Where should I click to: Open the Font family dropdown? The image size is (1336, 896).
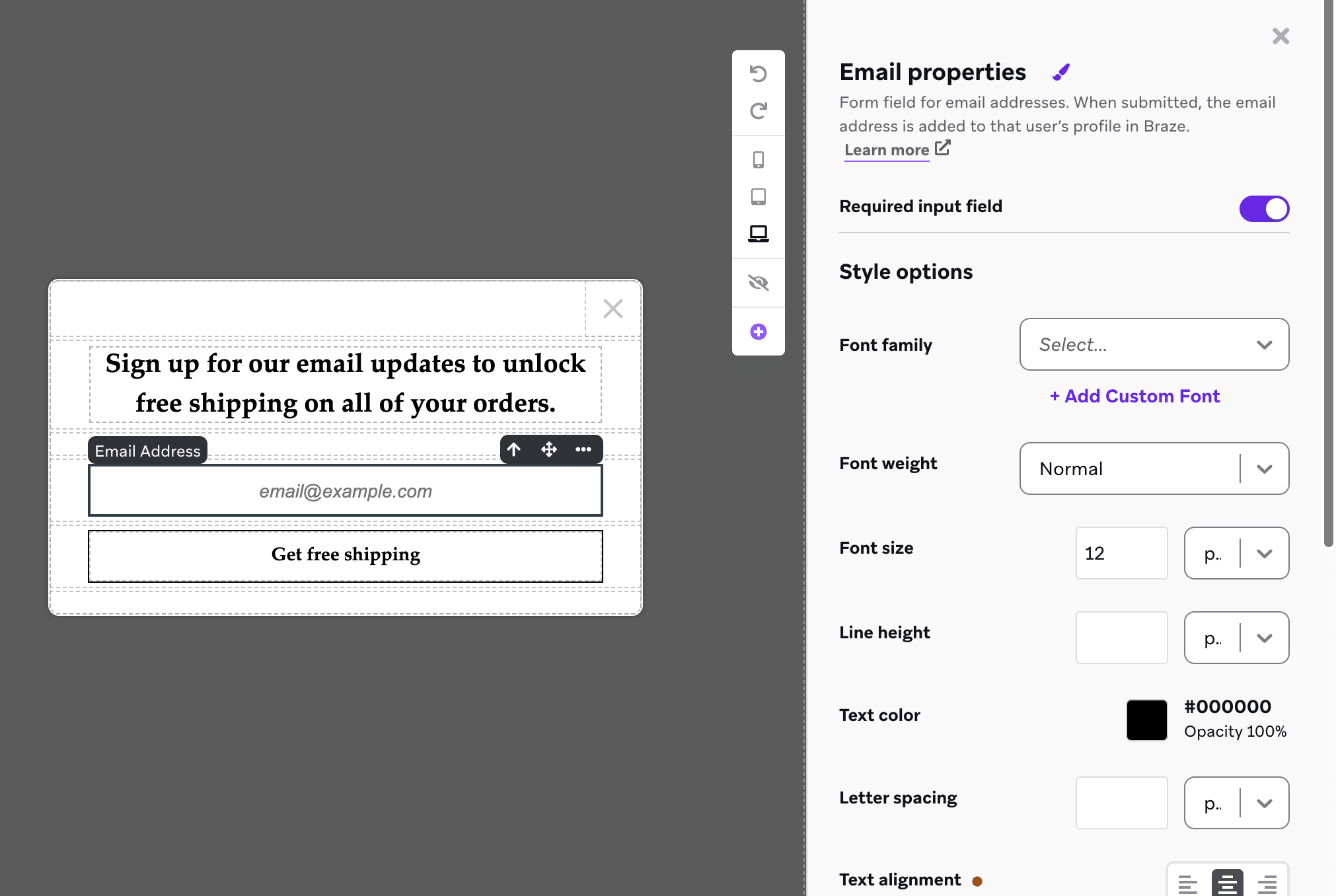click(1153, 344)
